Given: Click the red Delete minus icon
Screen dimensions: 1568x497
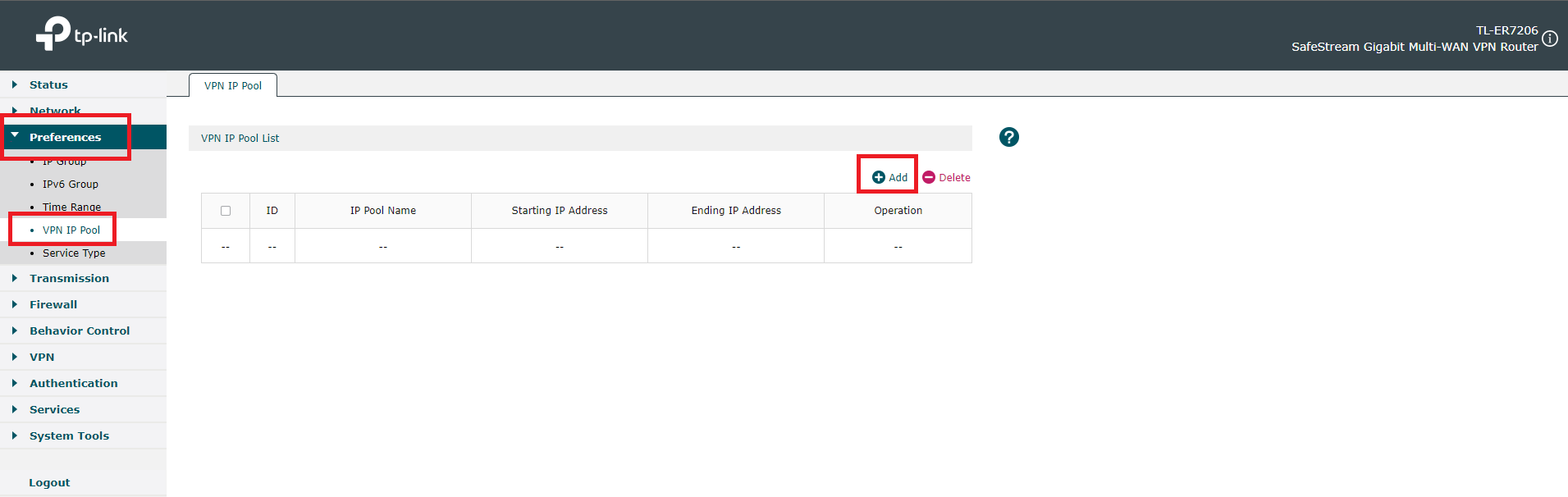Looking at the screenshot, I should click(x=929, y=177).
